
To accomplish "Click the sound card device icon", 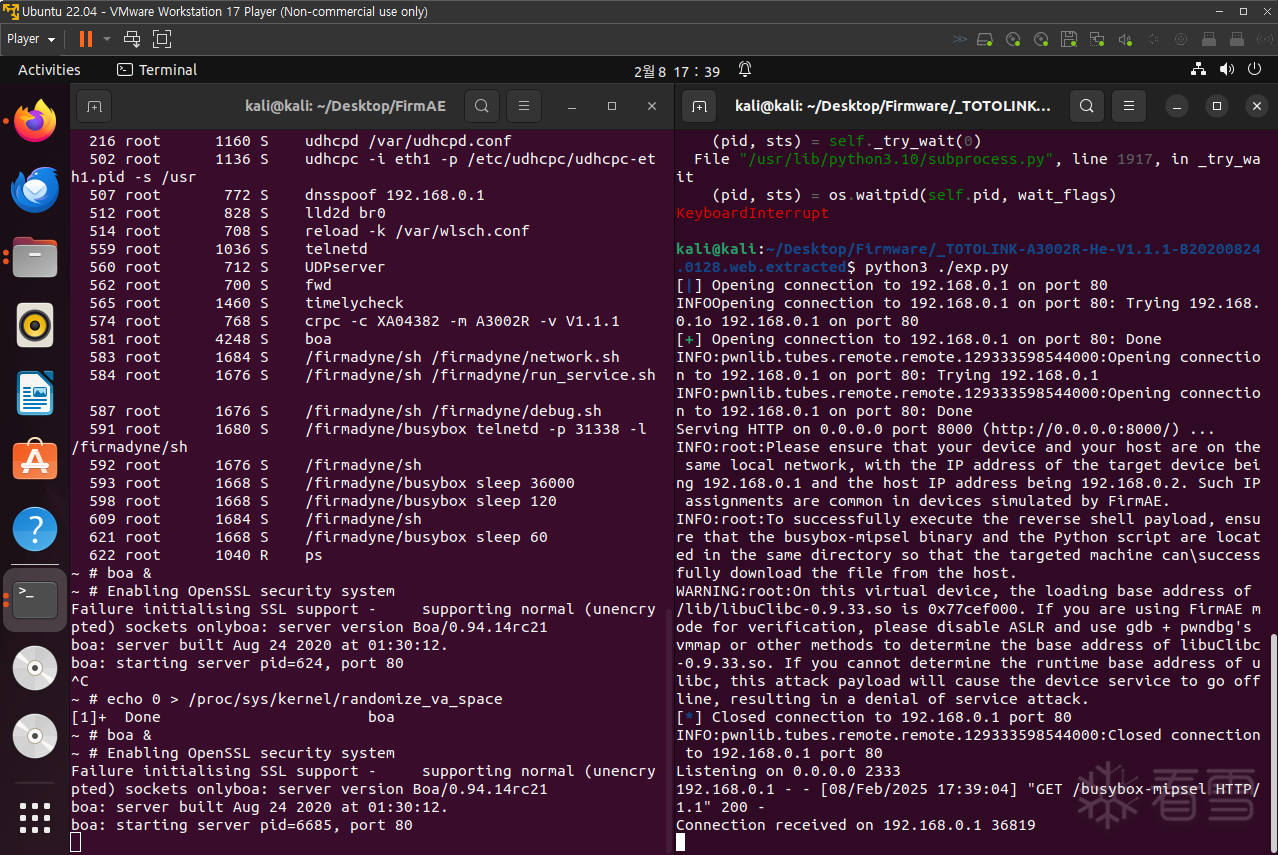I will tap(1125, 39).
